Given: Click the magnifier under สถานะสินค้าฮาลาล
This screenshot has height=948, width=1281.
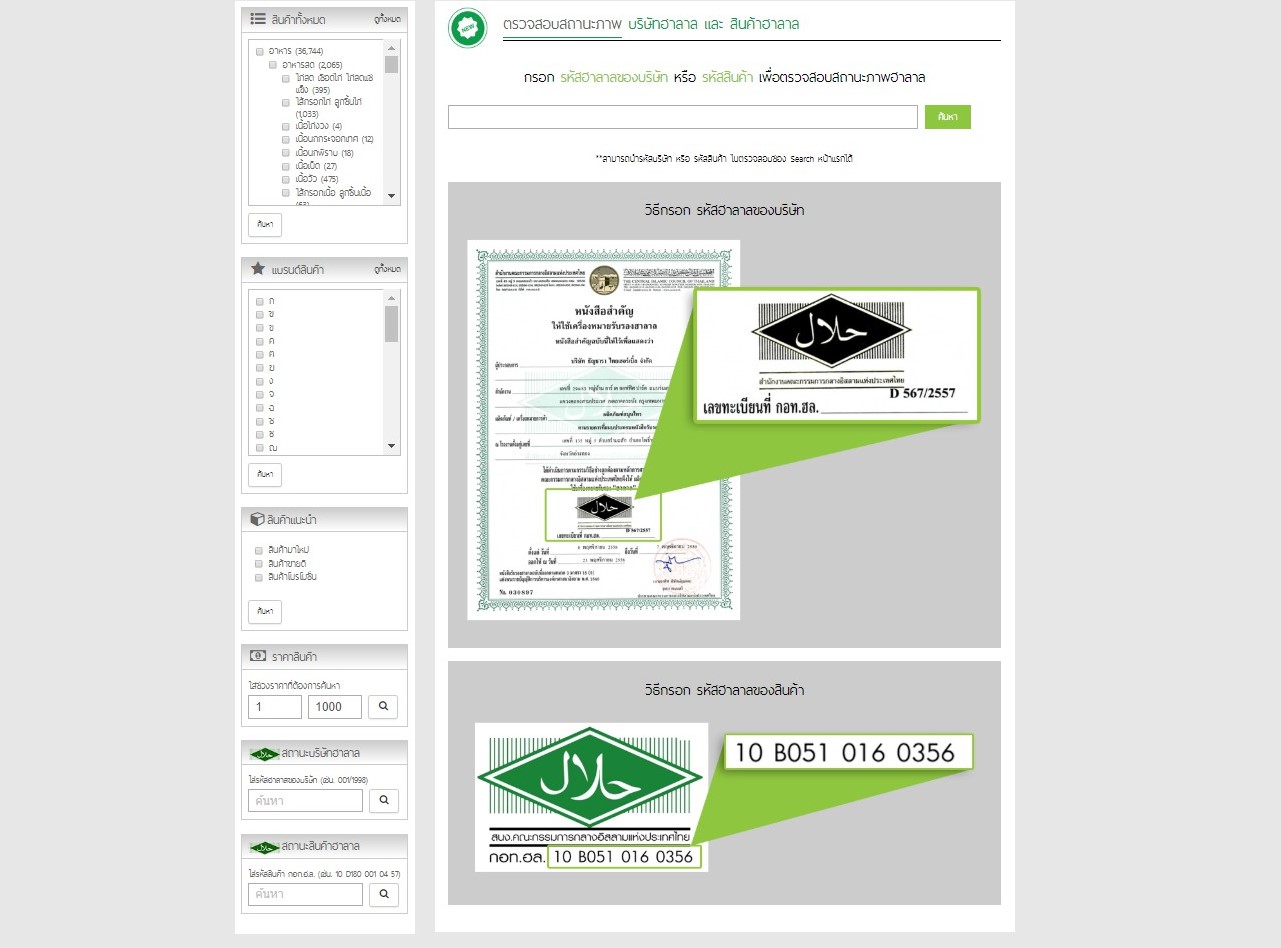Looking at the screenshot, I should pos(384,895).
